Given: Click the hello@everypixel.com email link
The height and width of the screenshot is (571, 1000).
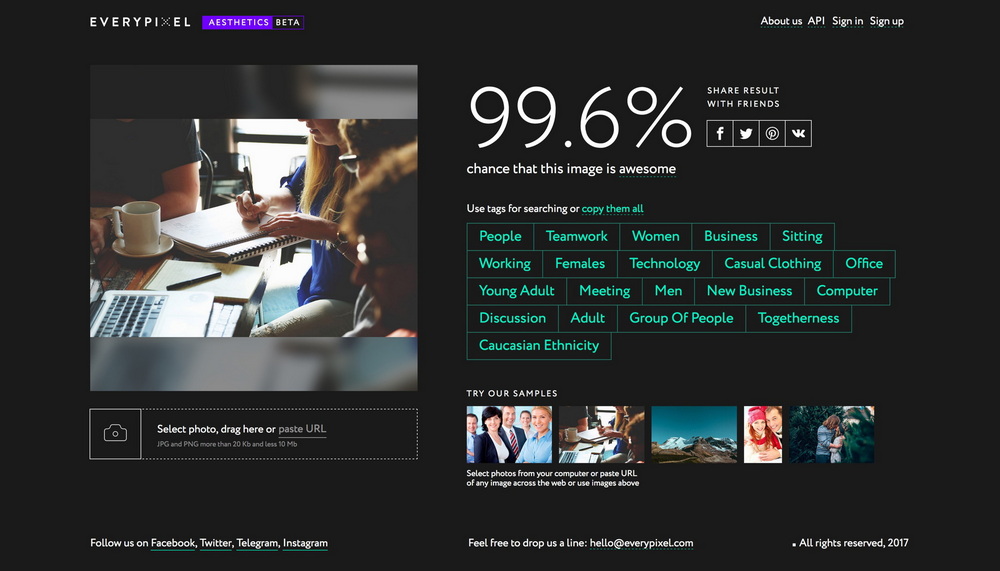Looking at the screenshot, I should click(x=641, y=543).
